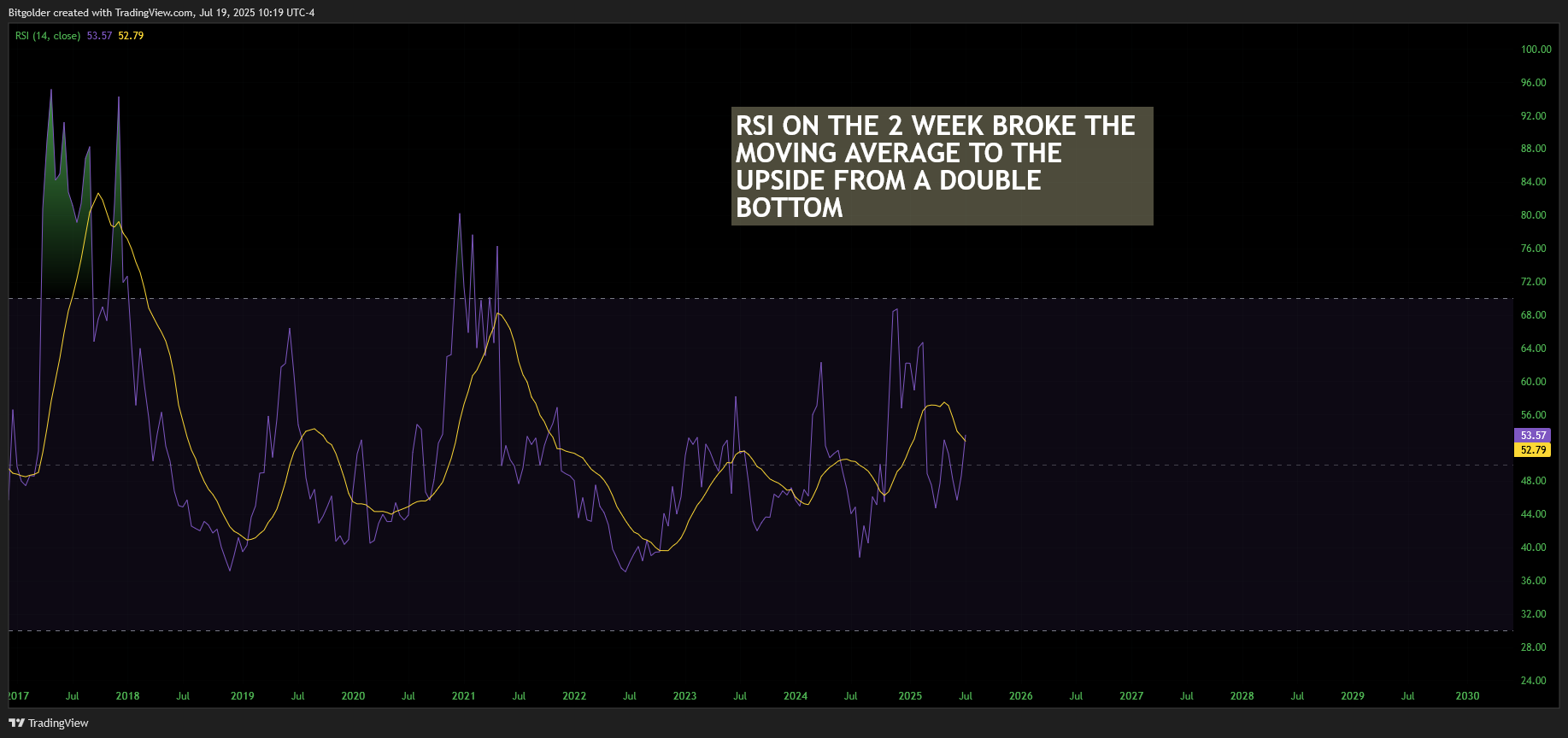Click the 2026 label on time axis
1568x738 pixels.
click(1021, 696)
